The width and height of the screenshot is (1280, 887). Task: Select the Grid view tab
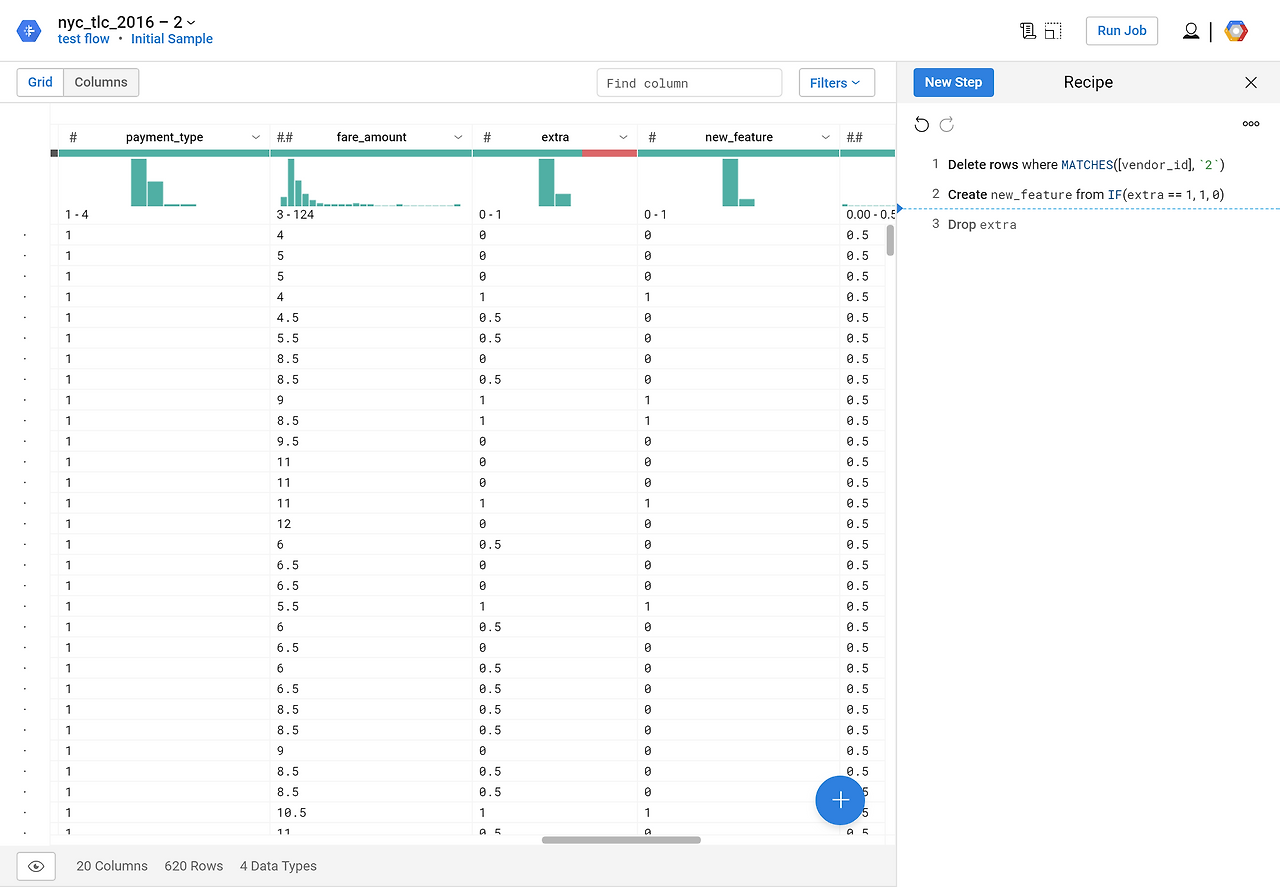click(39, 82)
